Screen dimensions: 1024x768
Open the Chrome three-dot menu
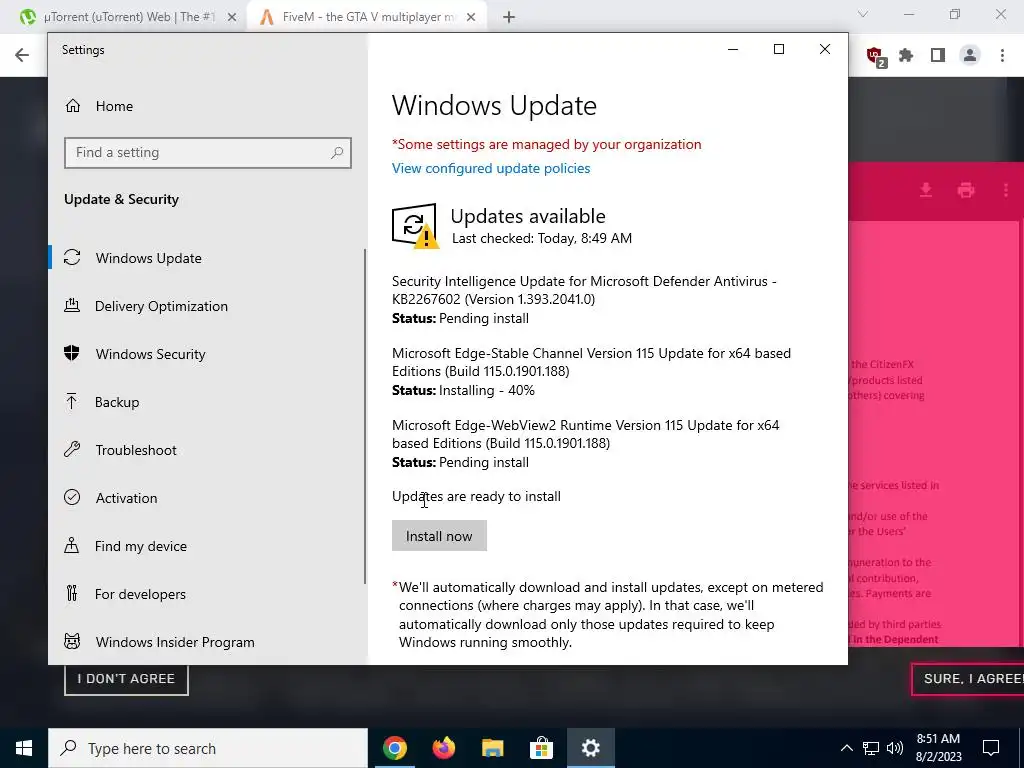coord(1002,56)
